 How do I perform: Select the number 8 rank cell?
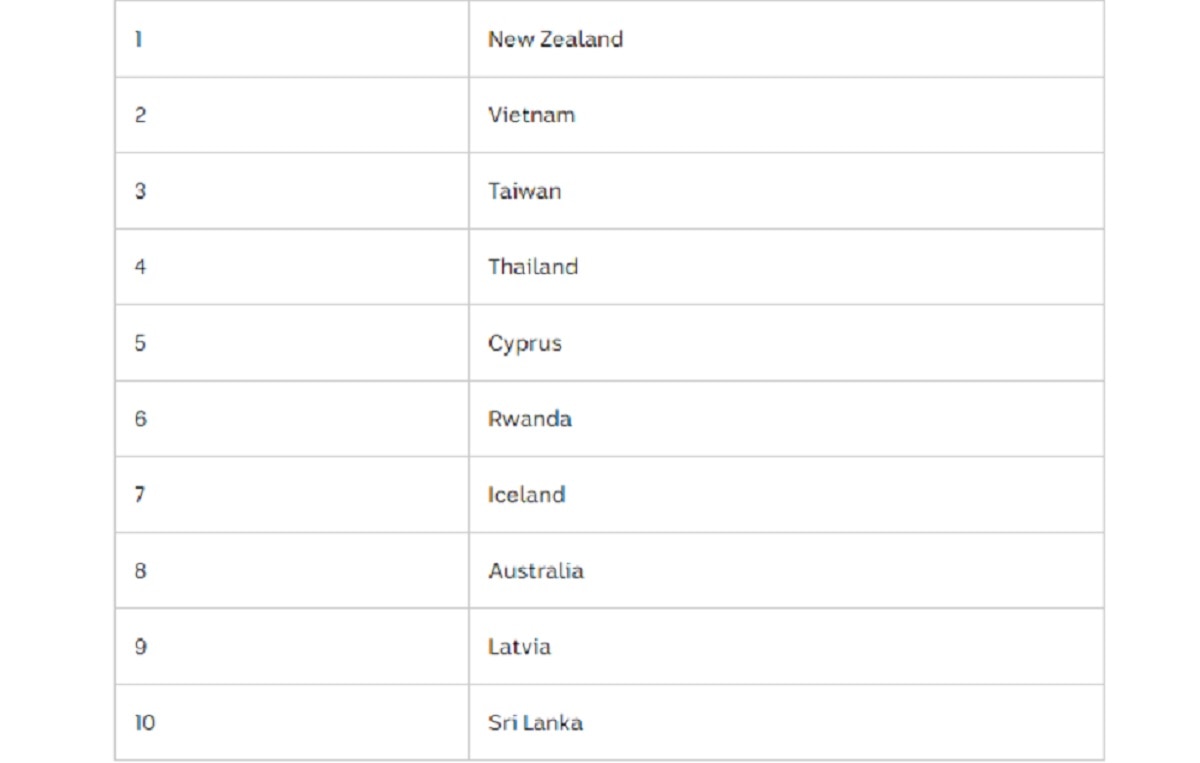pos(140,571)
